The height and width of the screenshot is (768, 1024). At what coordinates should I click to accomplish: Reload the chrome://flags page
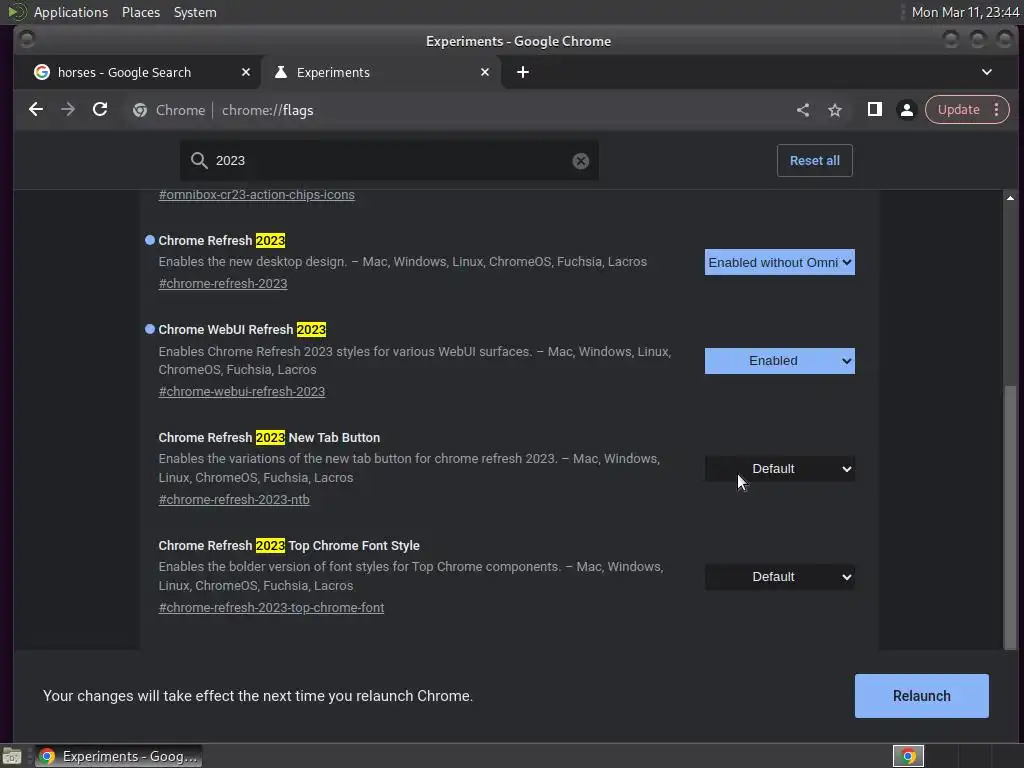(100, 110)
